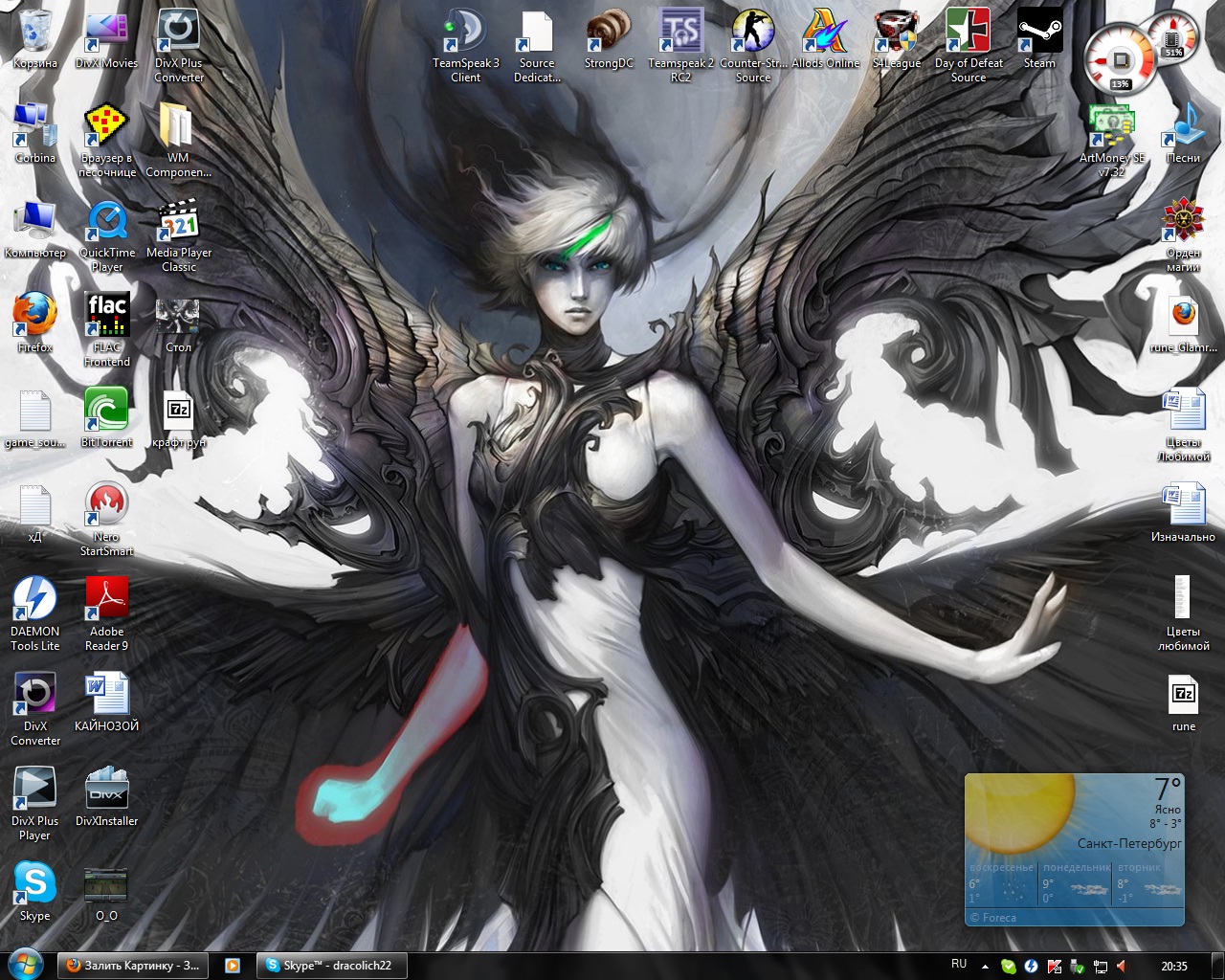1225x980 pixels.
Task: Open the clock showing 20:35
Action: [1174, 967]
